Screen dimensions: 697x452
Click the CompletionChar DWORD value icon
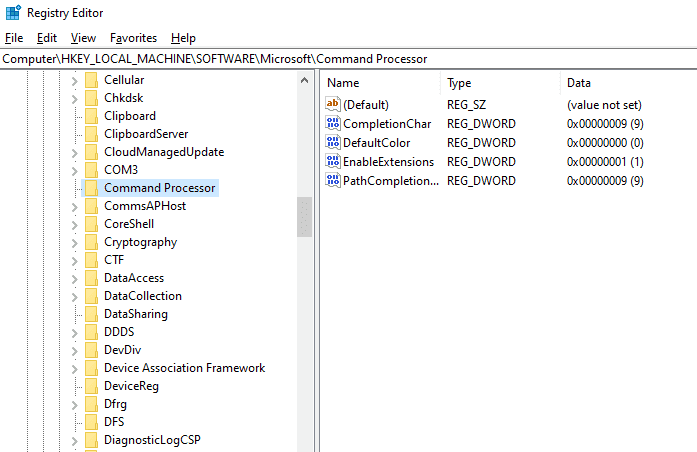pyautogui.click(x=333, y=123)
